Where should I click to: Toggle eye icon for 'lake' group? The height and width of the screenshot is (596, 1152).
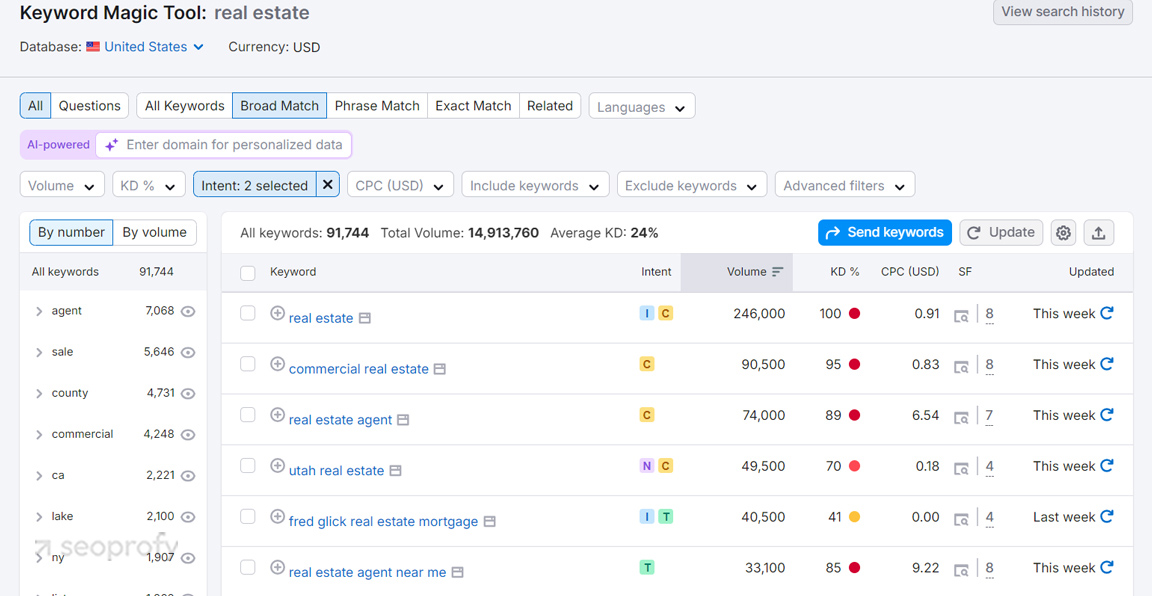[x=188, y=517]
